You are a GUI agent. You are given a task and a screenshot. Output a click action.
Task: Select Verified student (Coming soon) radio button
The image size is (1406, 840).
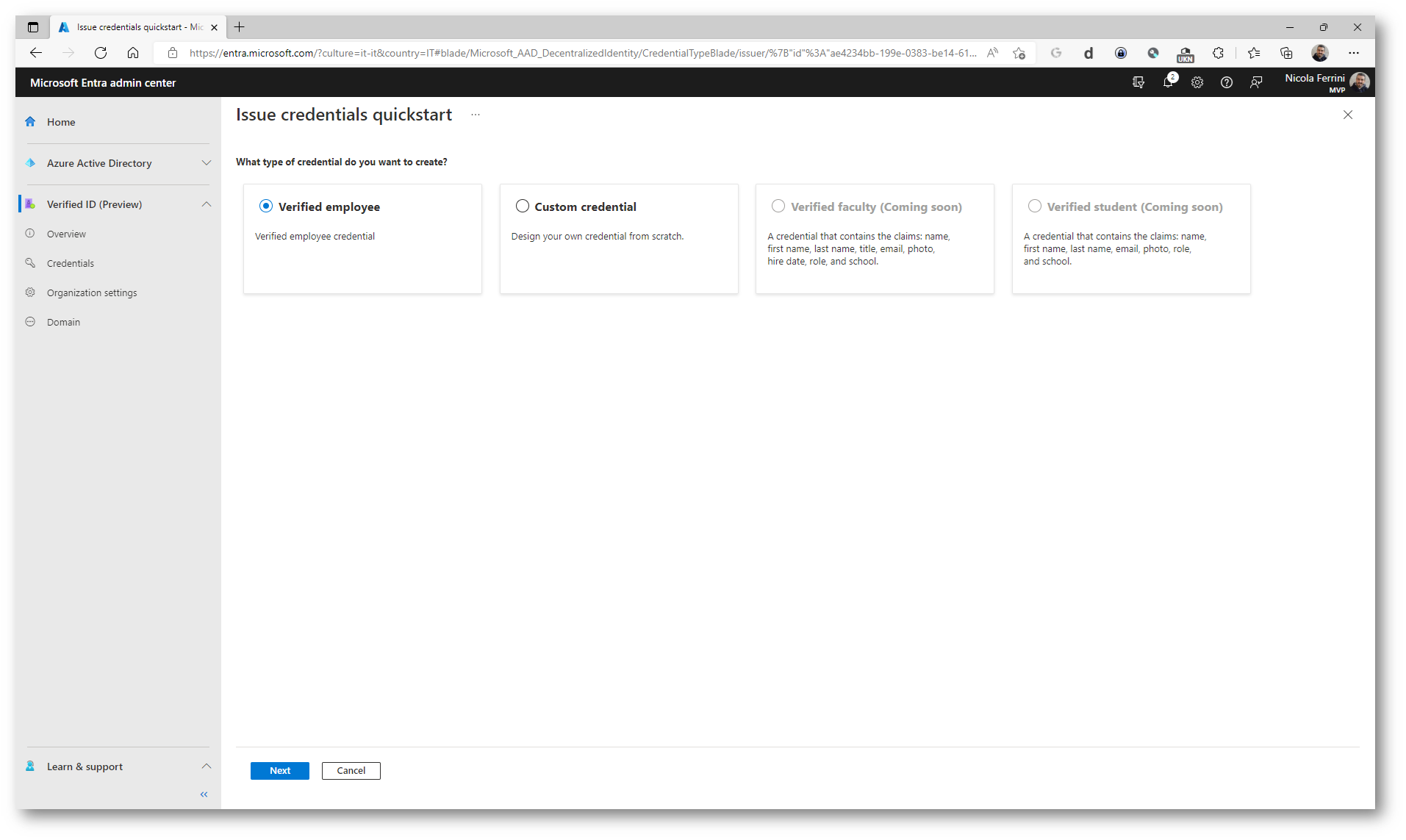(x=1034, y=207)
